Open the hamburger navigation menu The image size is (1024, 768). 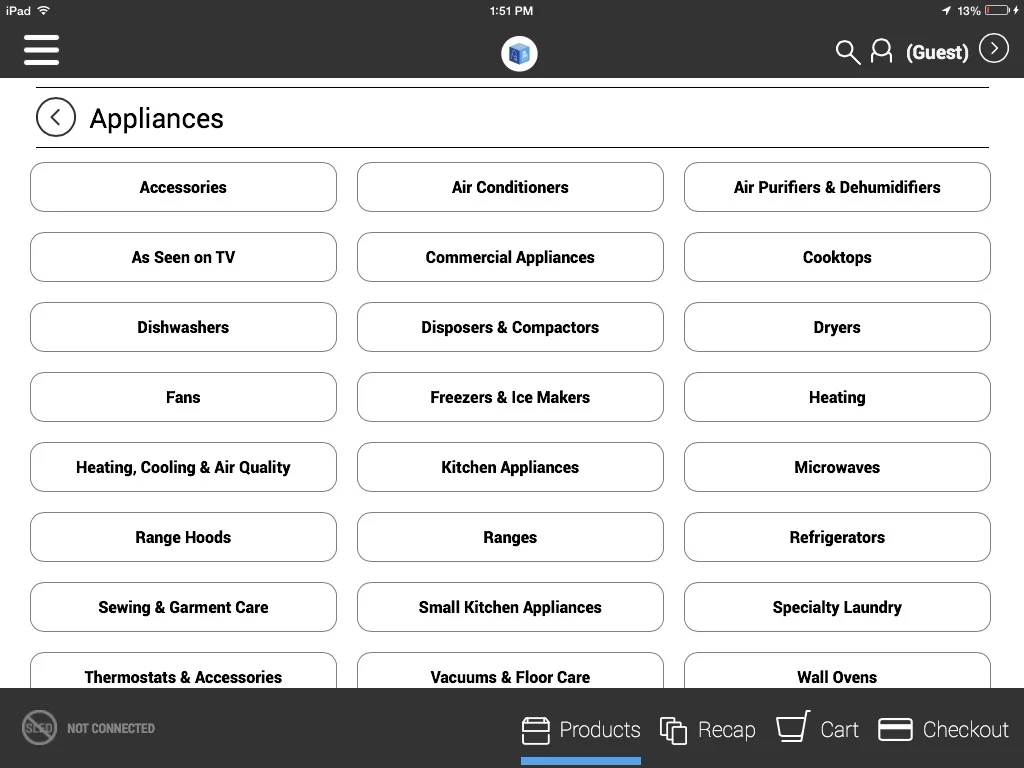tap(41, 50)
